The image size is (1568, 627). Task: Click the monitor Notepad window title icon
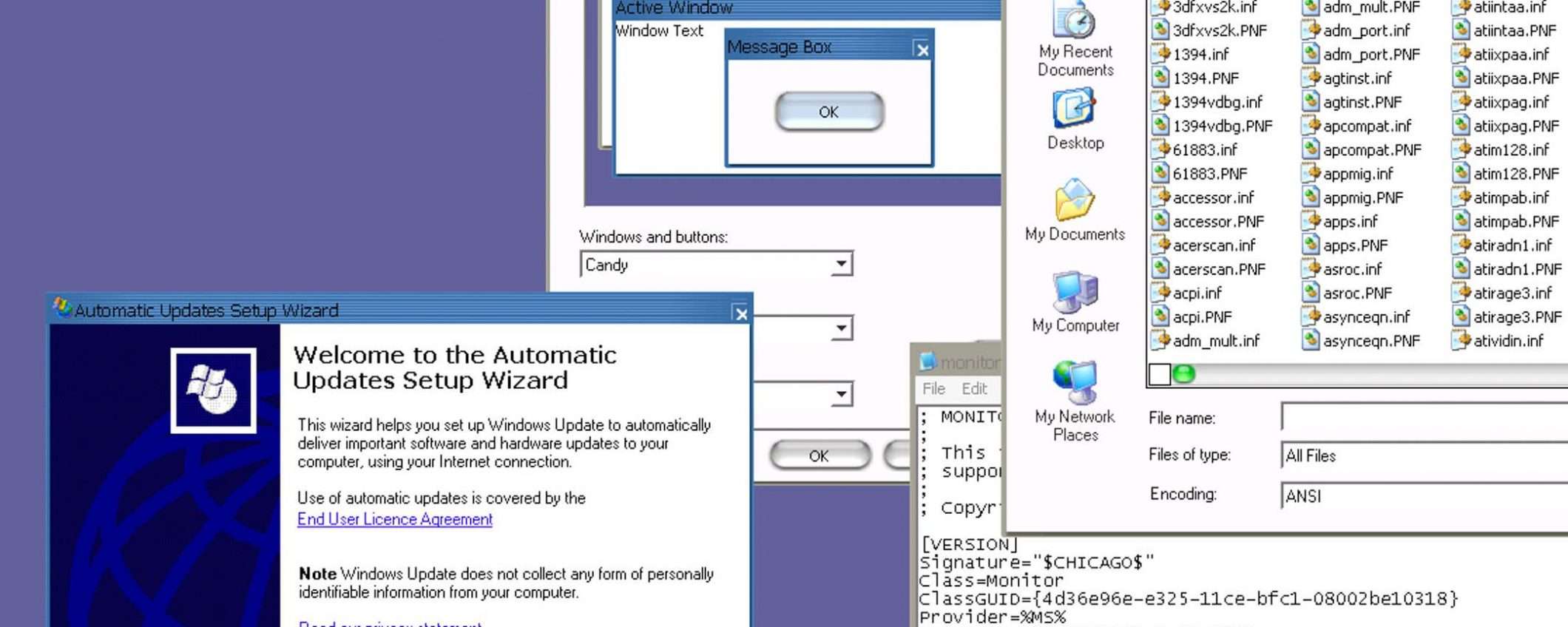927,362
